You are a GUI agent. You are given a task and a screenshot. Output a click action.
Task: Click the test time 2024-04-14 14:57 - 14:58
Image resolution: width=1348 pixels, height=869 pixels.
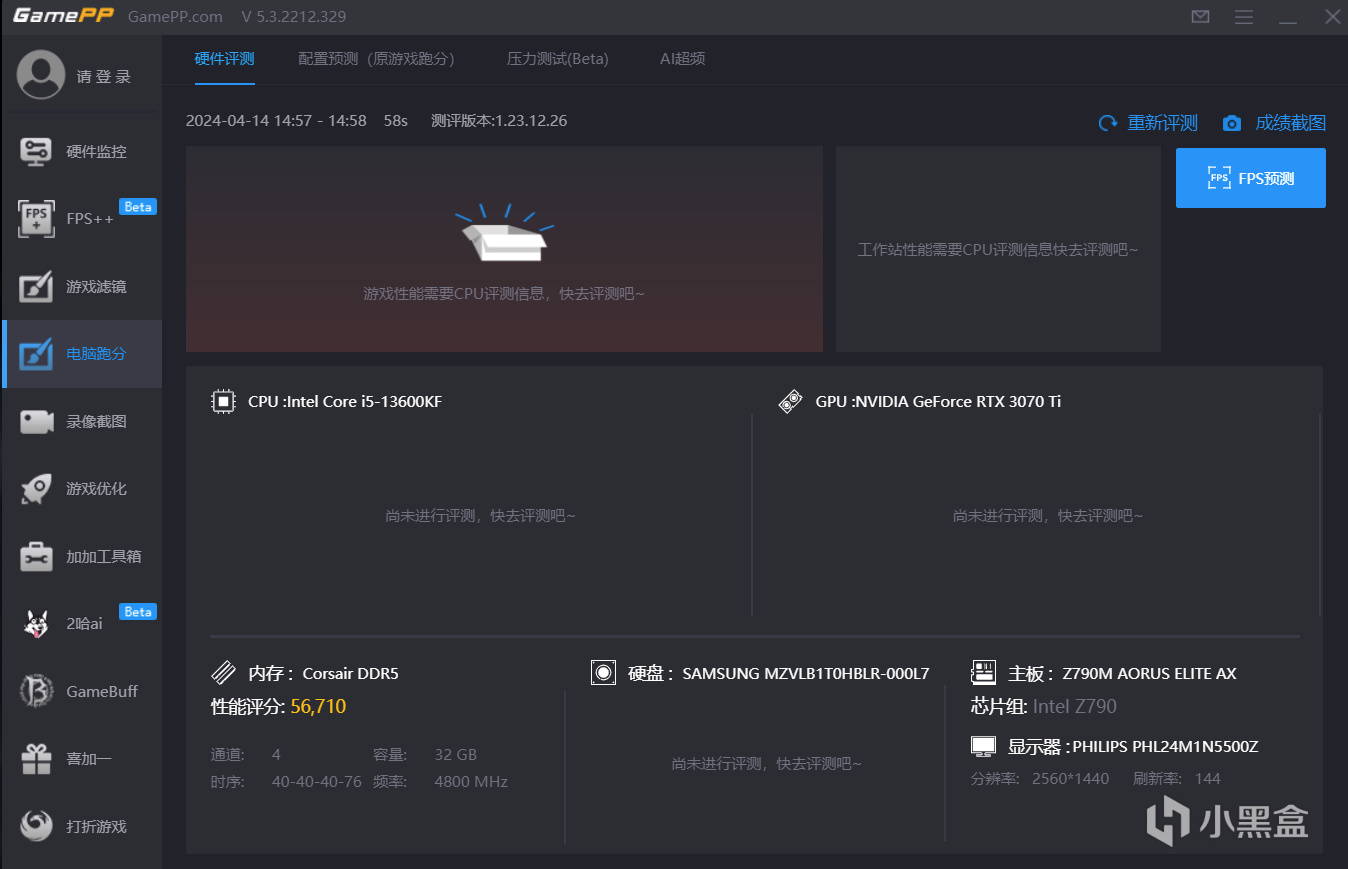click(276, 121)
